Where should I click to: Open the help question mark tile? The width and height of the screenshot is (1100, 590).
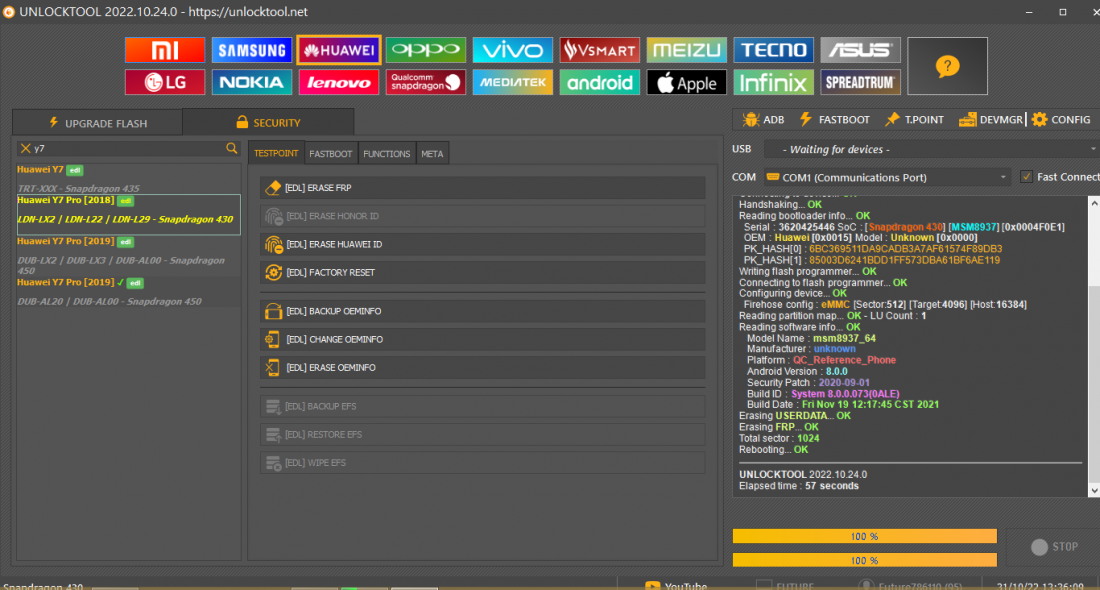947,66
